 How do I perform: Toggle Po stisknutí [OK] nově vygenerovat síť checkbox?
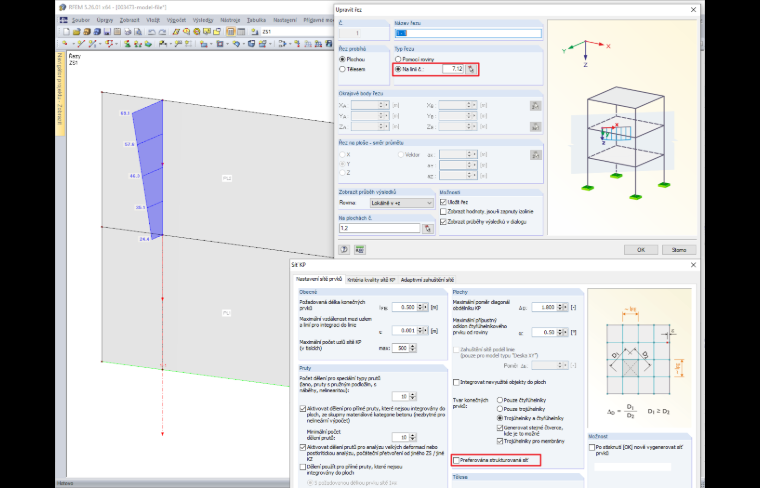coord(592,447)
